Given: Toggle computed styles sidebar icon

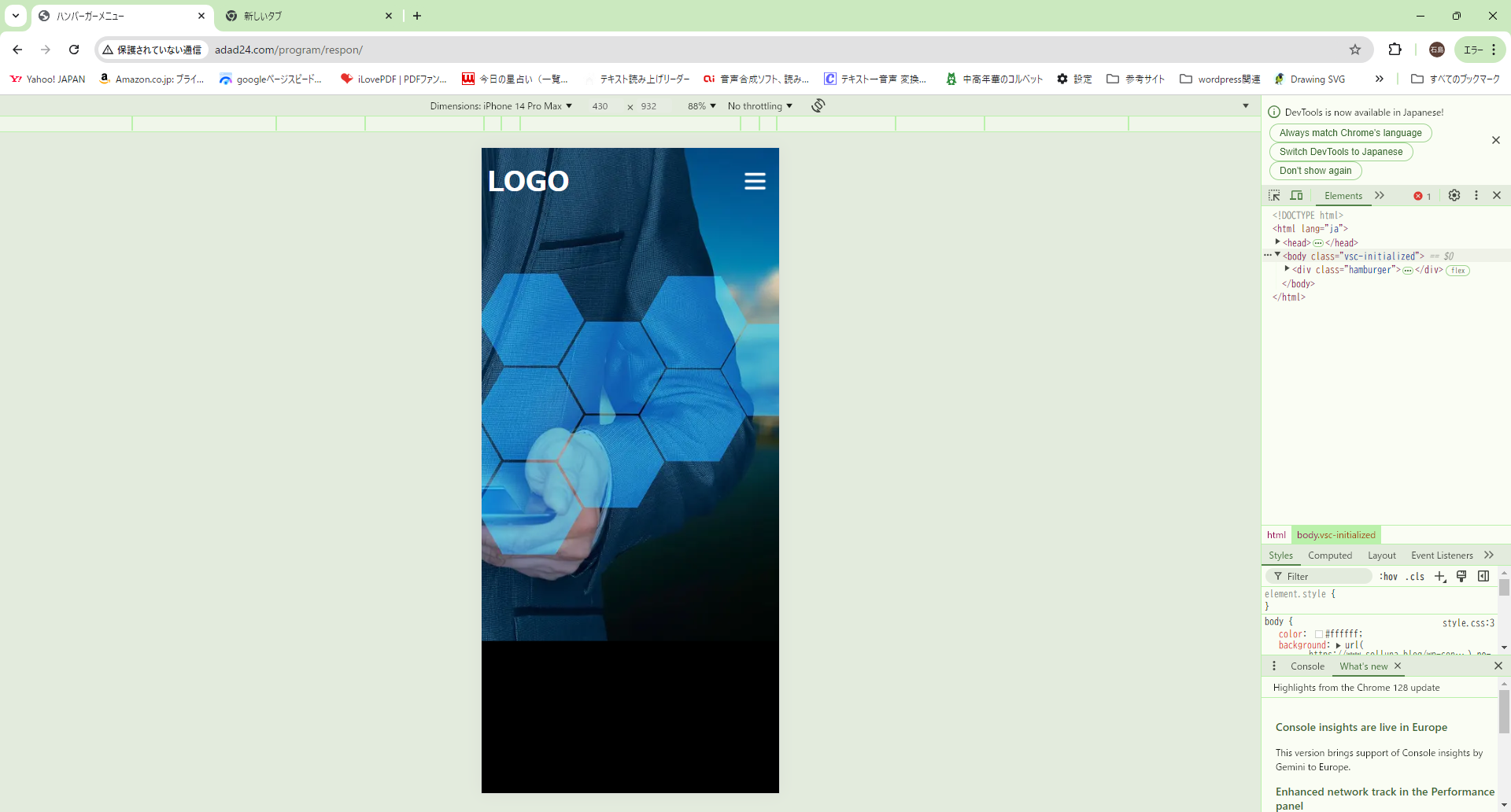Looking at the screenshot, I should pos(1483,577).
